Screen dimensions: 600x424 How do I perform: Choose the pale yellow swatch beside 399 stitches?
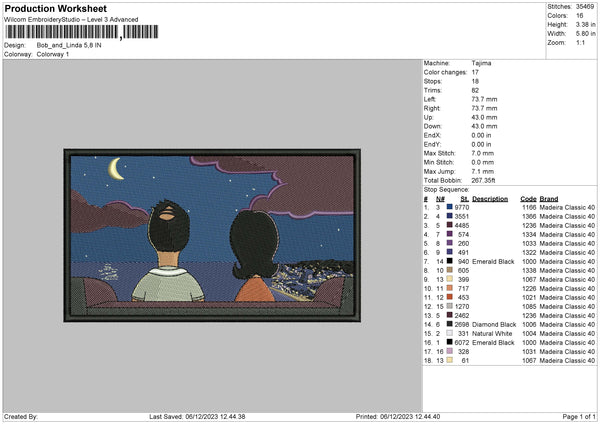[x=449, y=279]
